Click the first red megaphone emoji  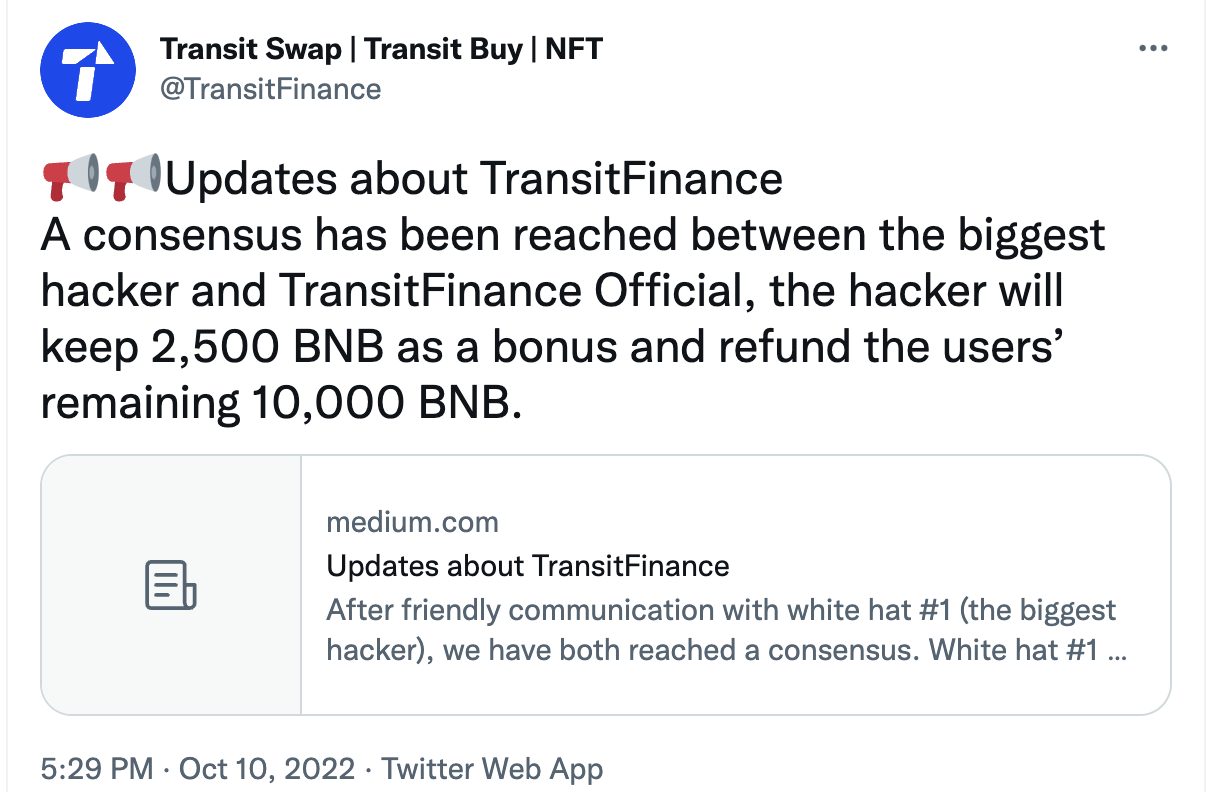(71, 178)
